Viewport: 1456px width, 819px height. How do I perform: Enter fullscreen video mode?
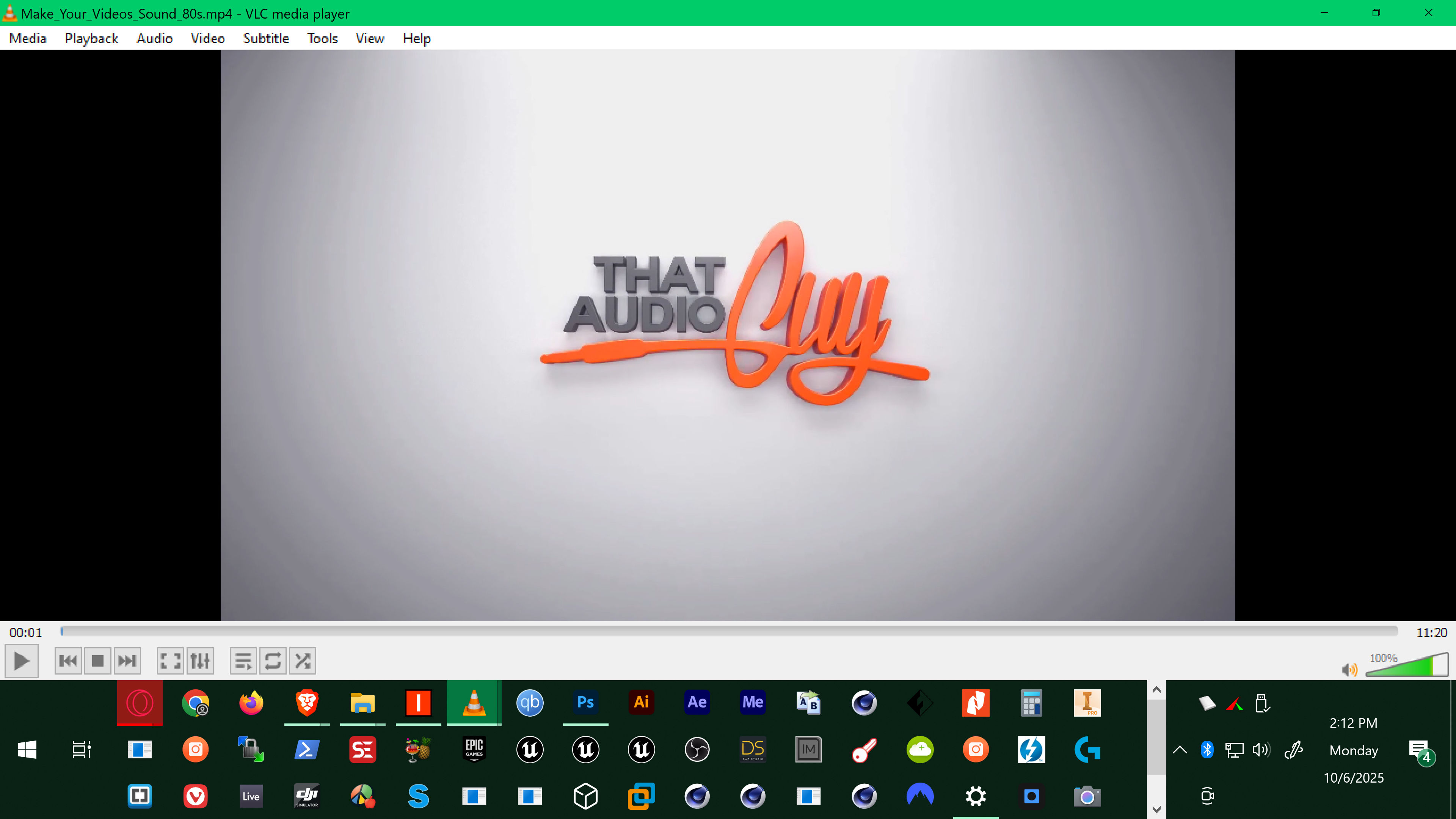pyautogui.click(x=170, y=661)
